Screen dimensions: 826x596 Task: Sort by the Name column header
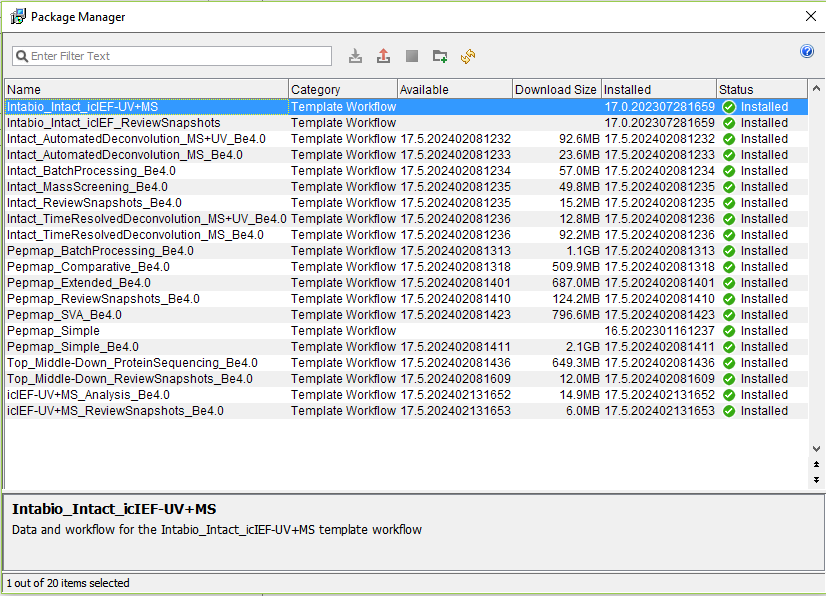point(146,90)
